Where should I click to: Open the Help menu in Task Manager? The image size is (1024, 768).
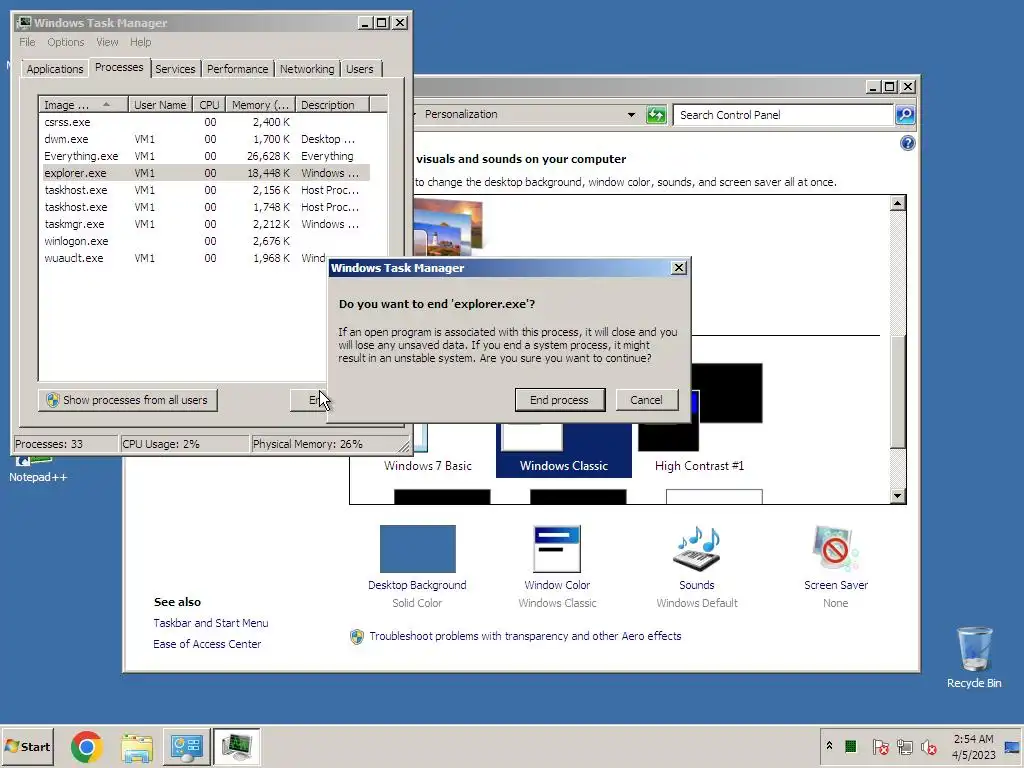140,42
